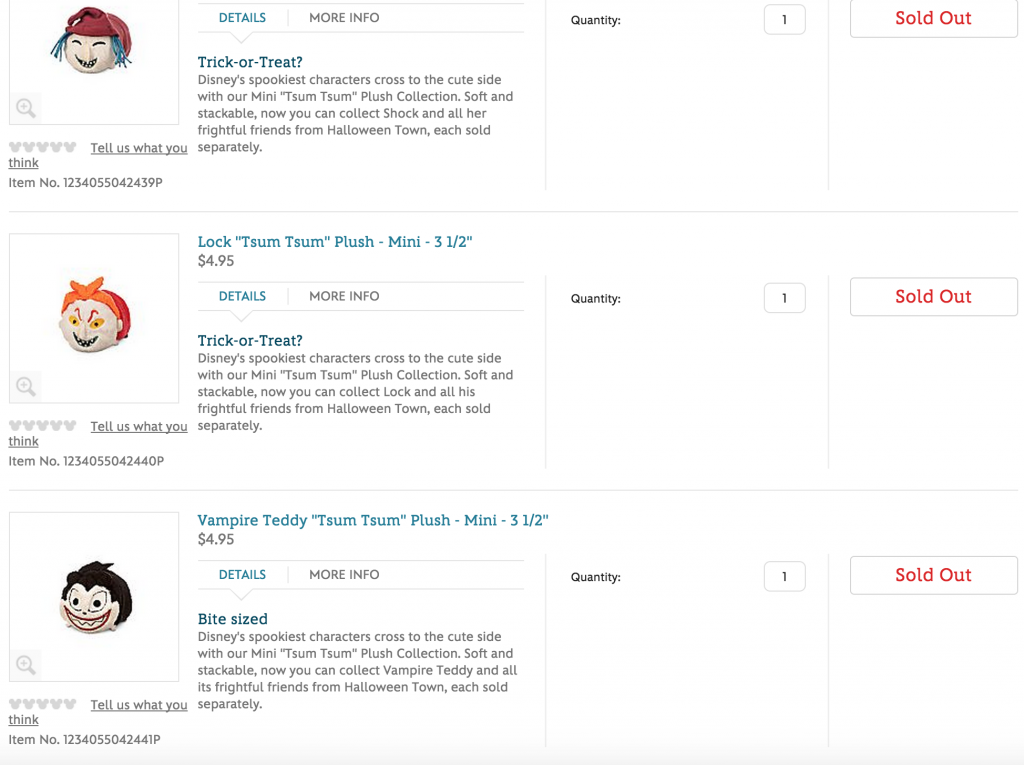Zoom the Lock plush photo with magnifier icon
The height and width of the screenshot is (765, 1024).
pos(26,386)
